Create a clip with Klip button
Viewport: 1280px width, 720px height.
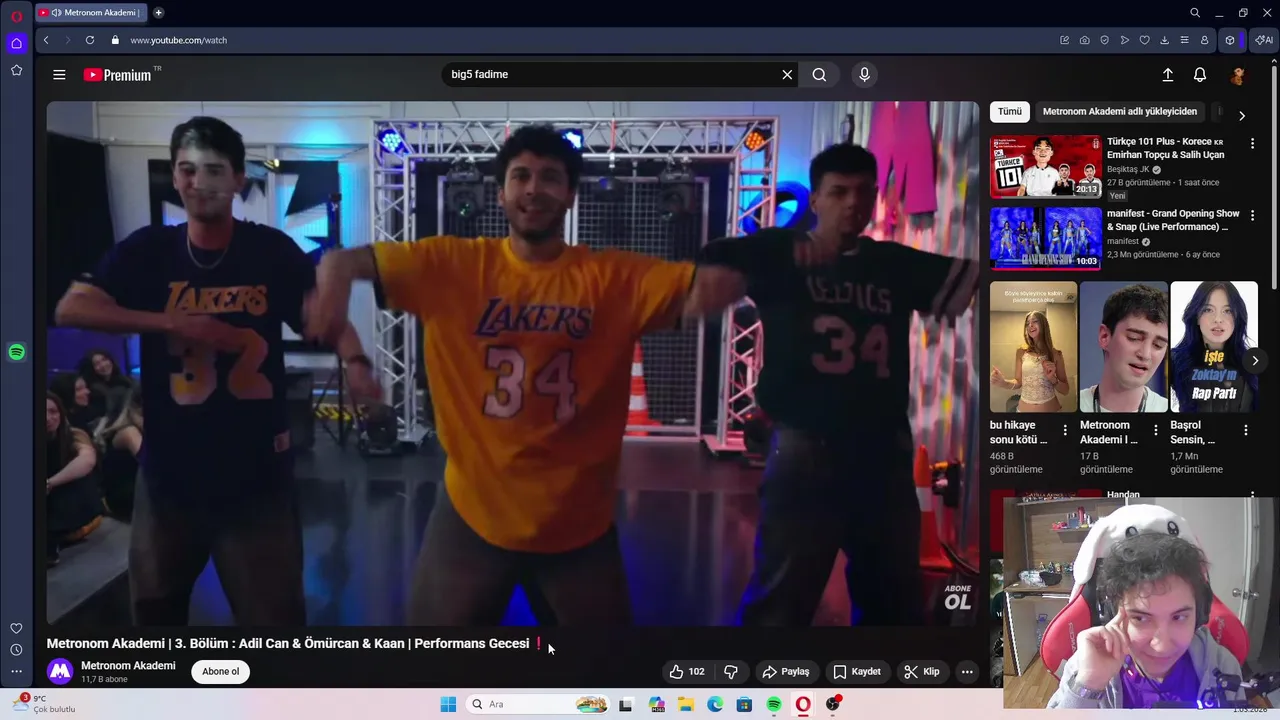922,672
